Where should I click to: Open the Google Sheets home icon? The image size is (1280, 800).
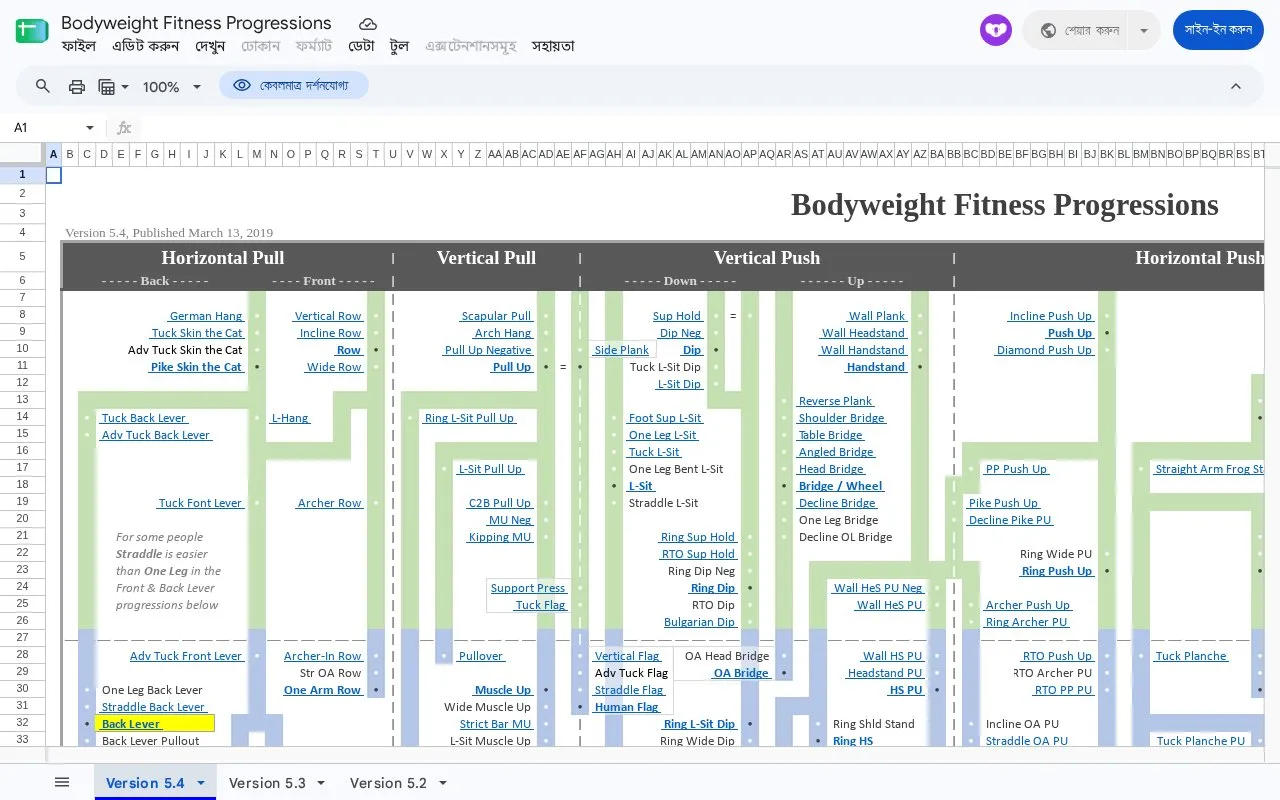(x=32, y=31)
